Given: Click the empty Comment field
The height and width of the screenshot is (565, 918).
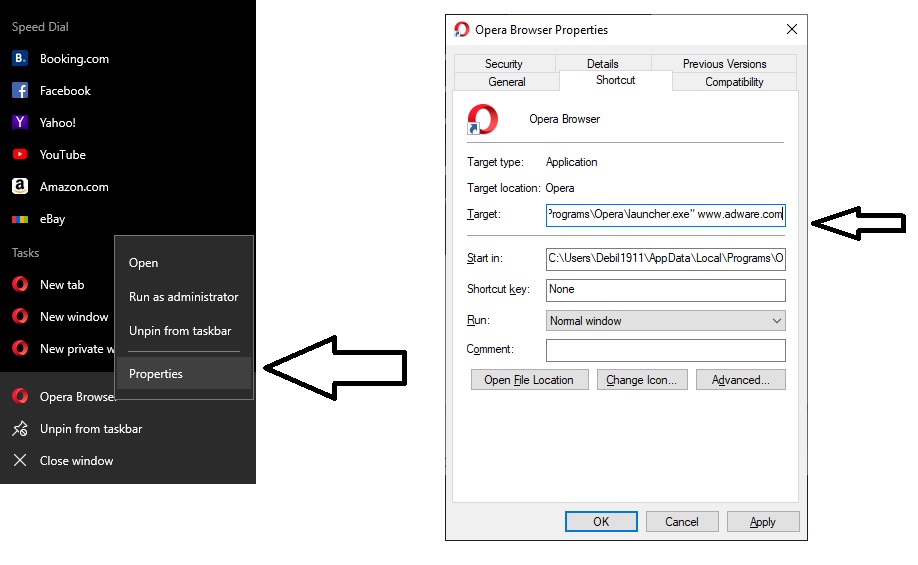Looking at the screenshot, I should click(666, 350).
